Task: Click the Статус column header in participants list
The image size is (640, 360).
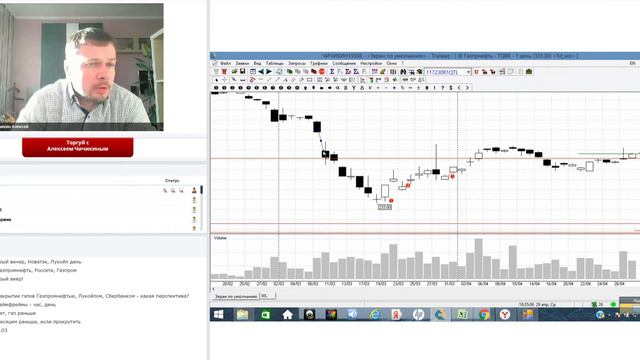Action: (x=172, y=180)
